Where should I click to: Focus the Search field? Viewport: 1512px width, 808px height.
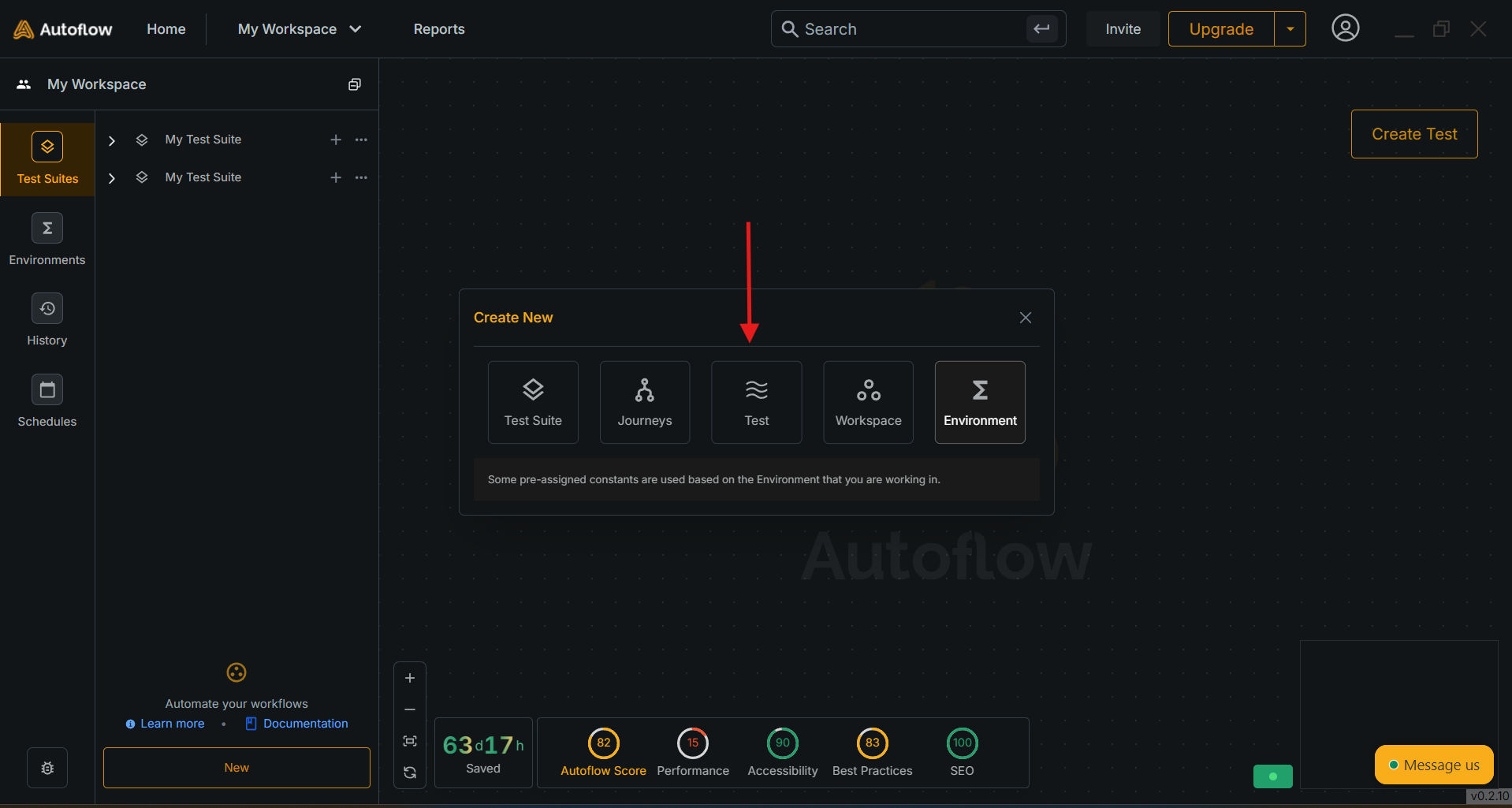[x=918, y=29]
